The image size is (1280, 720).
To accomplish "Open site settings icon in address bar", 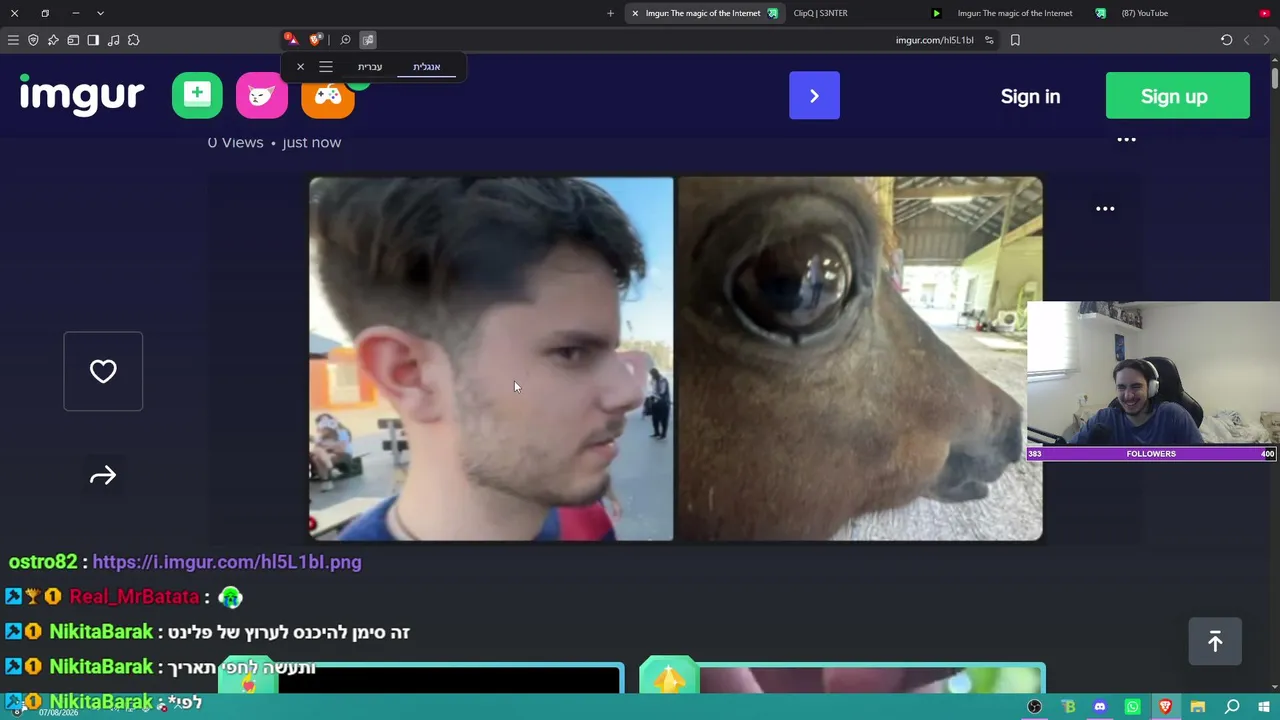I will click(x=989, y=40).
